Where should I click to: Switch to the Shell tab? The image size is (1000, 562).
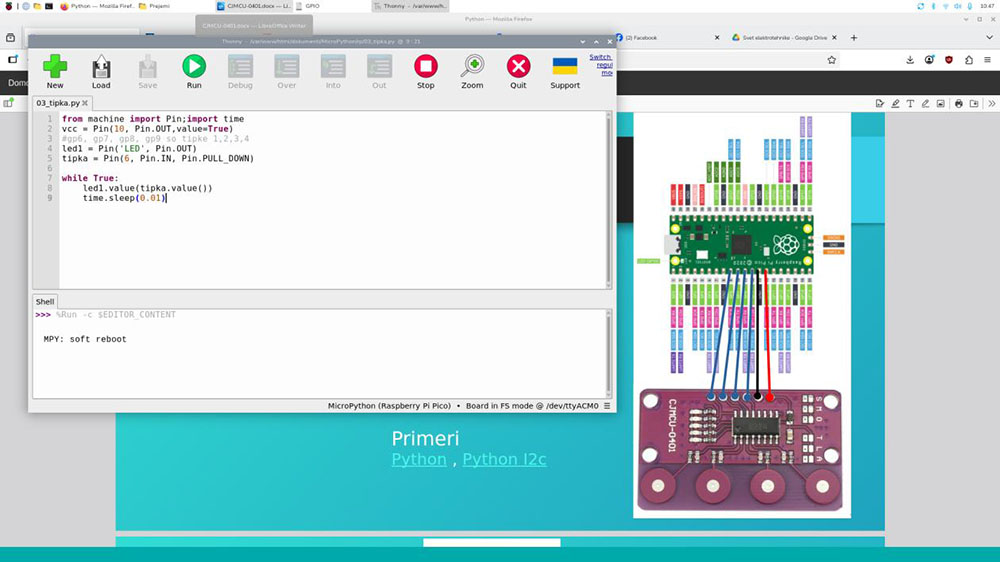coord(45,301)
